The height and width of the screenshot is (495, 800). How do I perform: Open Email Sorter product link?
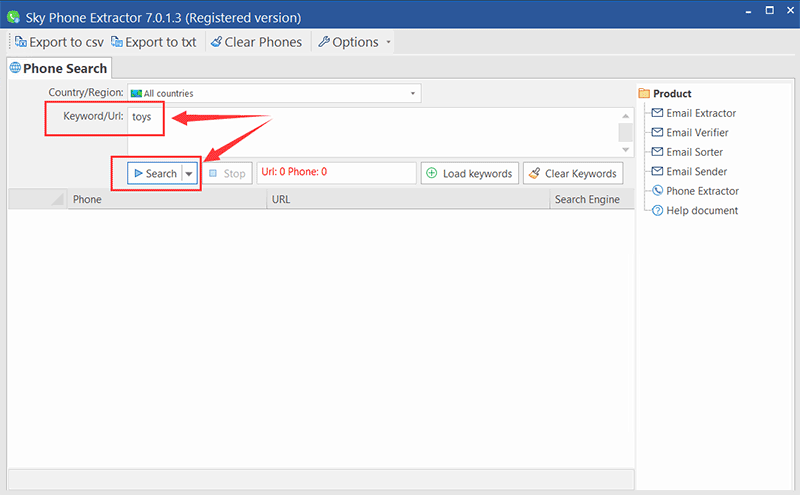click(x=694, y=152)
